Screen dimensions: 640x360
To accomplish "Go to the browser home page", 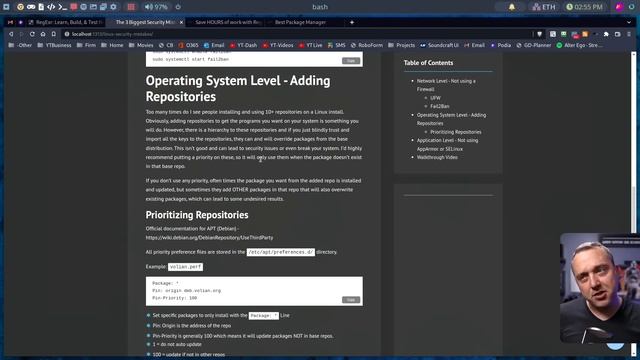I will pyautogui.click(x=43, y=34).
